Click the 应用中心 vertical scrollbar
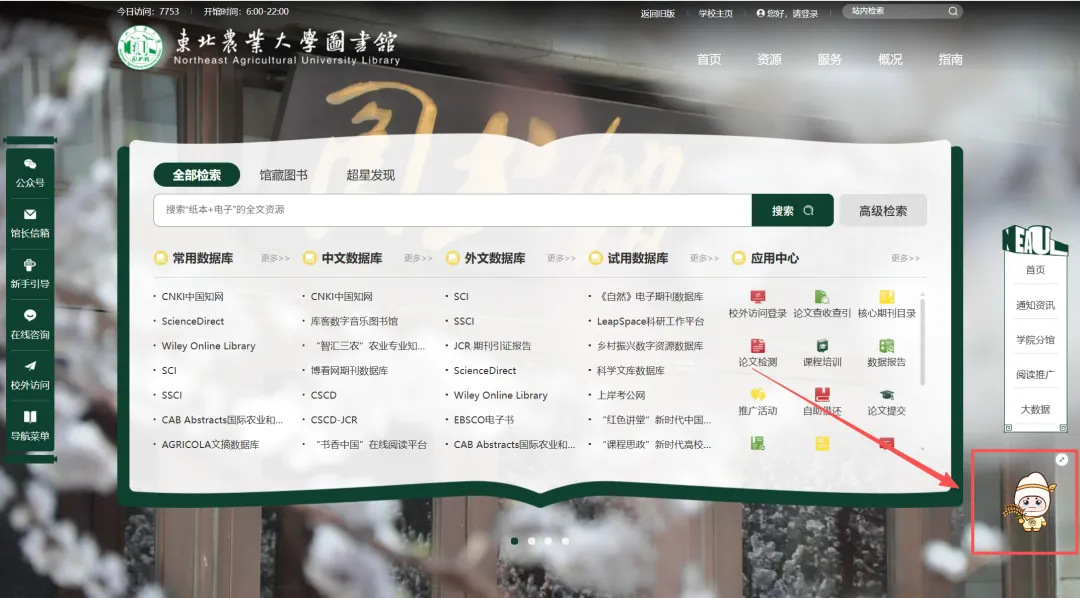This screenshot has height=598, width=1080. 922,341
